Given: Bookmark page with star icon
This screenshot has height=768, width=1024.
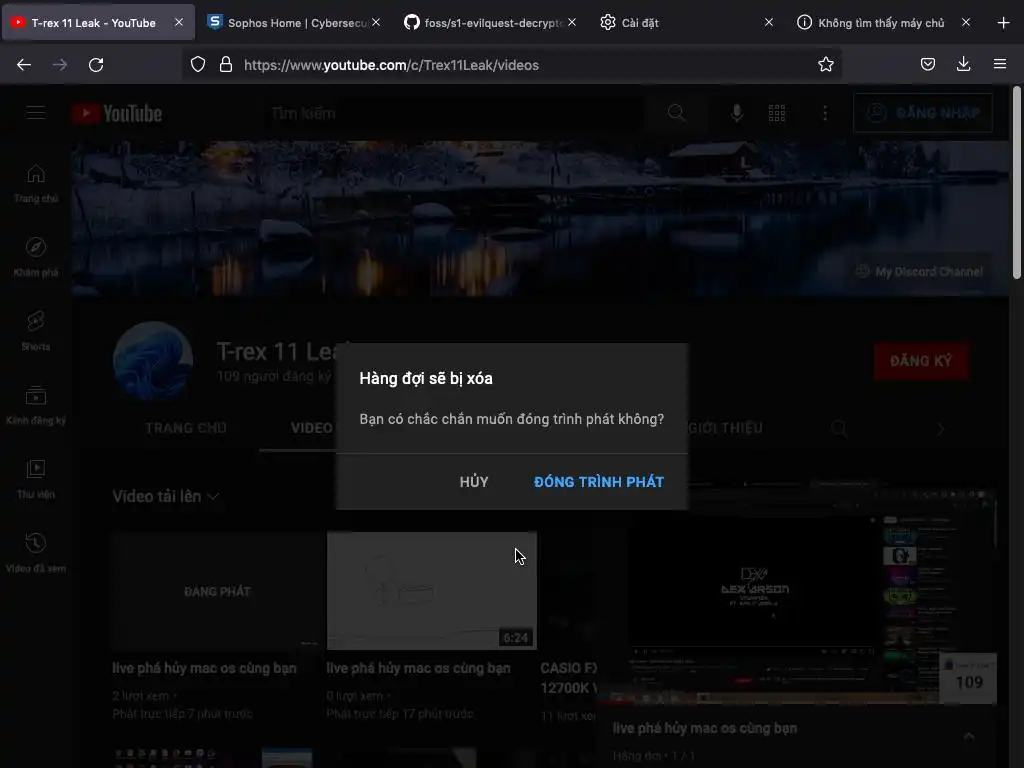Looking at the screenshot, I should [x=825, y=64].
